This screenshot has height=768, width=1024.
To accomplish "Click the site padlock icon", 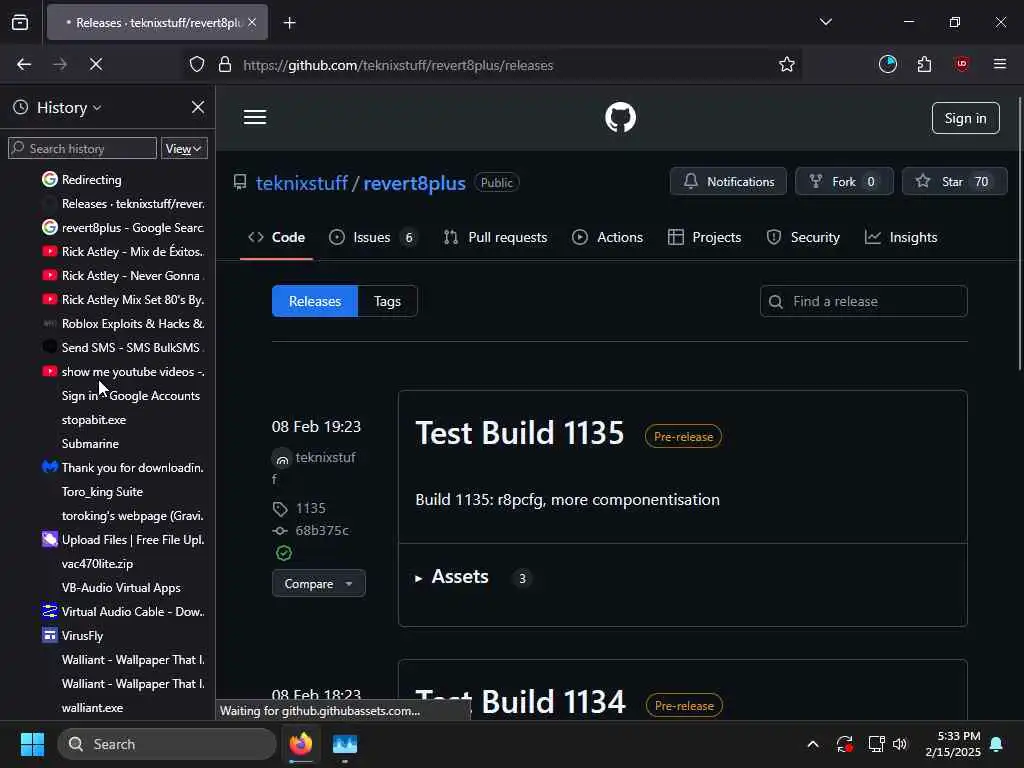I will (225, 65).
